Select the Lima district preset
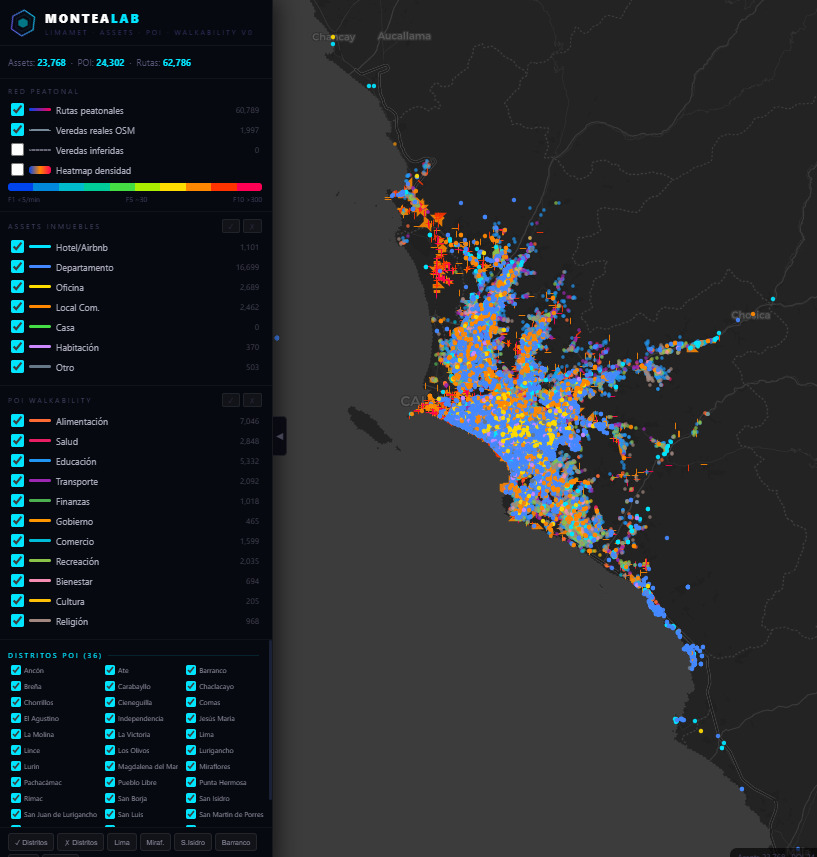 point(122,842)
